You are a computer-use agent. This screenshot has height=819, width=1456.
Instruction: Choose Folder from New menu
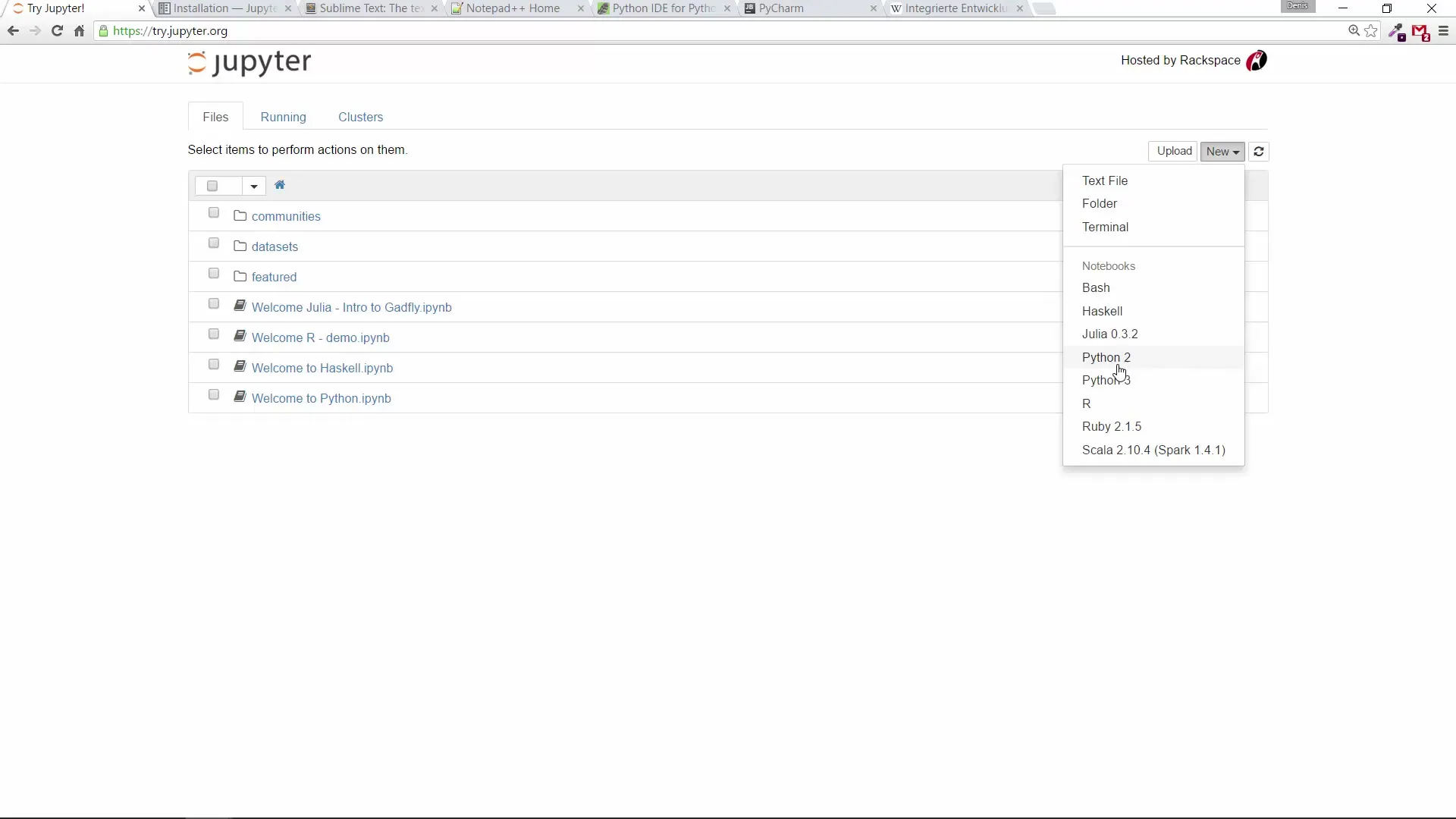[1153, 203]
